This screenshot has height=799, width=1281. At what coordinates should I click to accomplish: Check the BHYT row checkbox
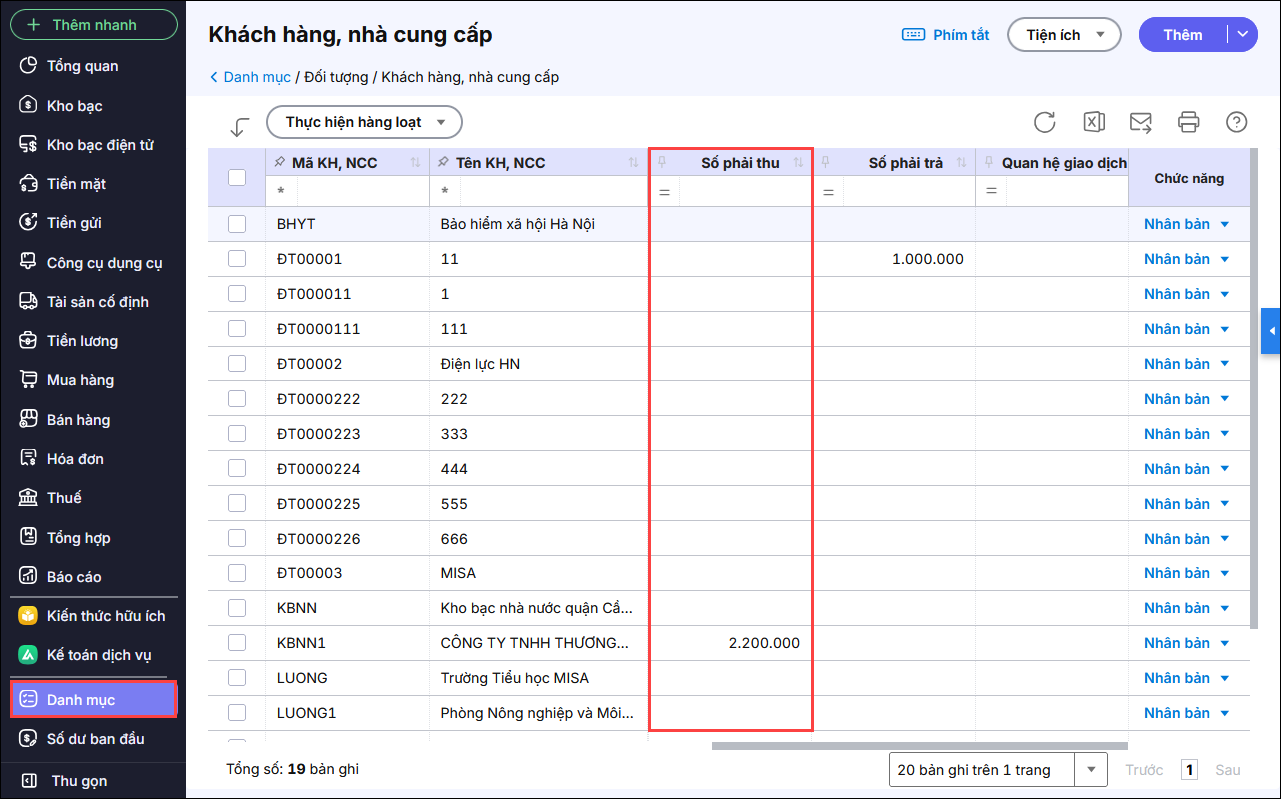point(237,224)
